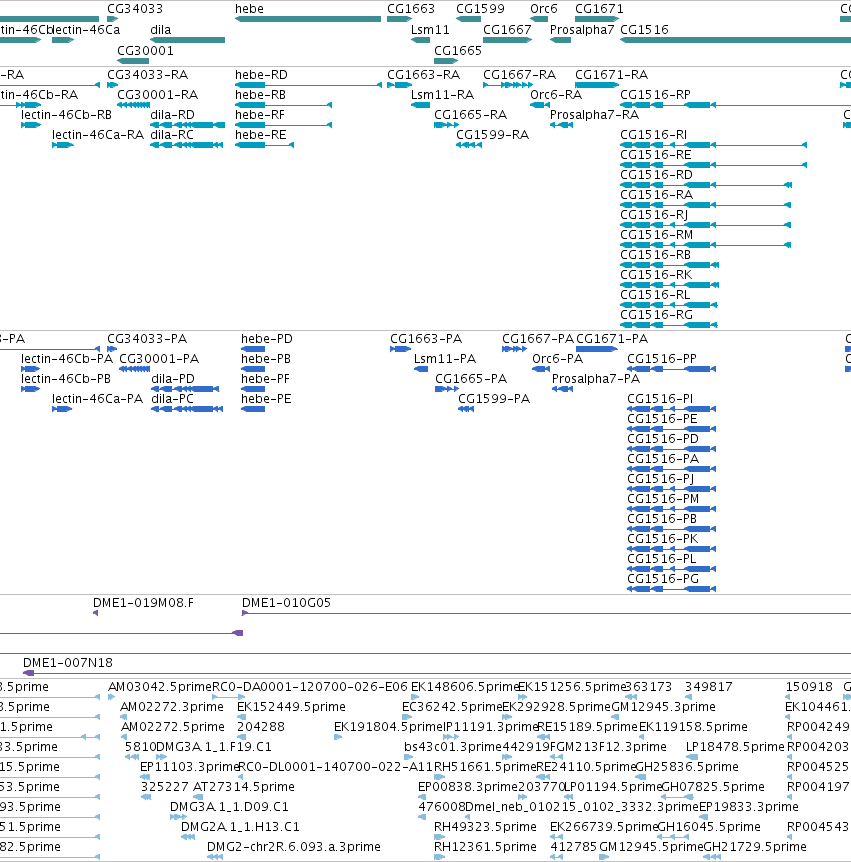Click protein CG1599-PA
This screenshot has height=862, width=851.
coord(466,409)
